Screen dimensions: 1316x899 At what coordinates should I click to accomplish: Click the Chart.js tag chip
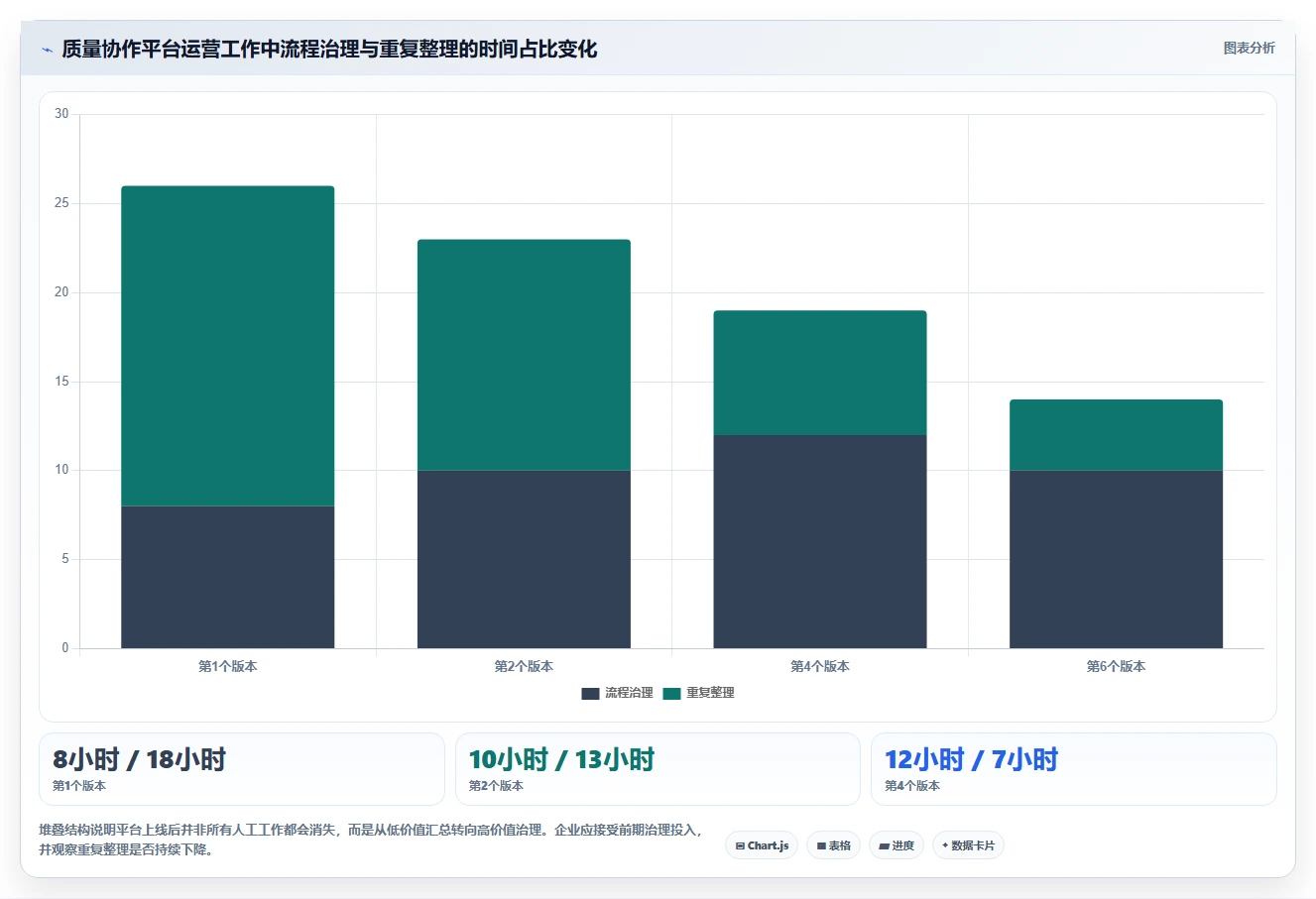click(762, 845)
